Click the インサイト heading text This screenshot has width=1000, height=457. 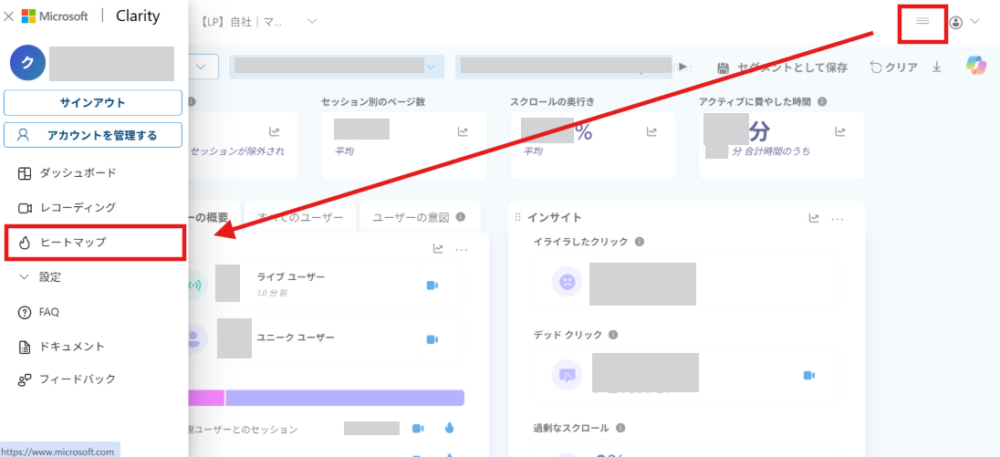point(554,217)
